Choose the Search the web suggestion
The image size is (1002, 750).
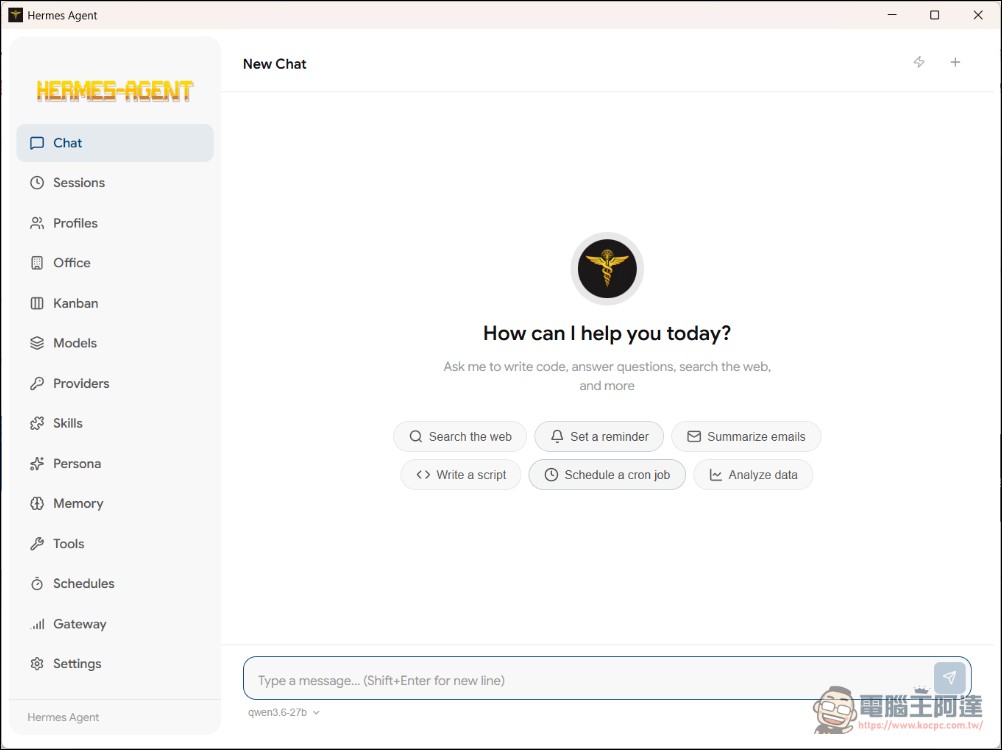click(460, 436)
